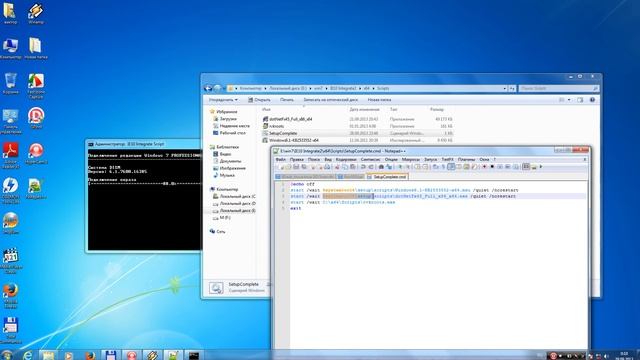Toggle Explorer preview pane icon

(580, 100)
